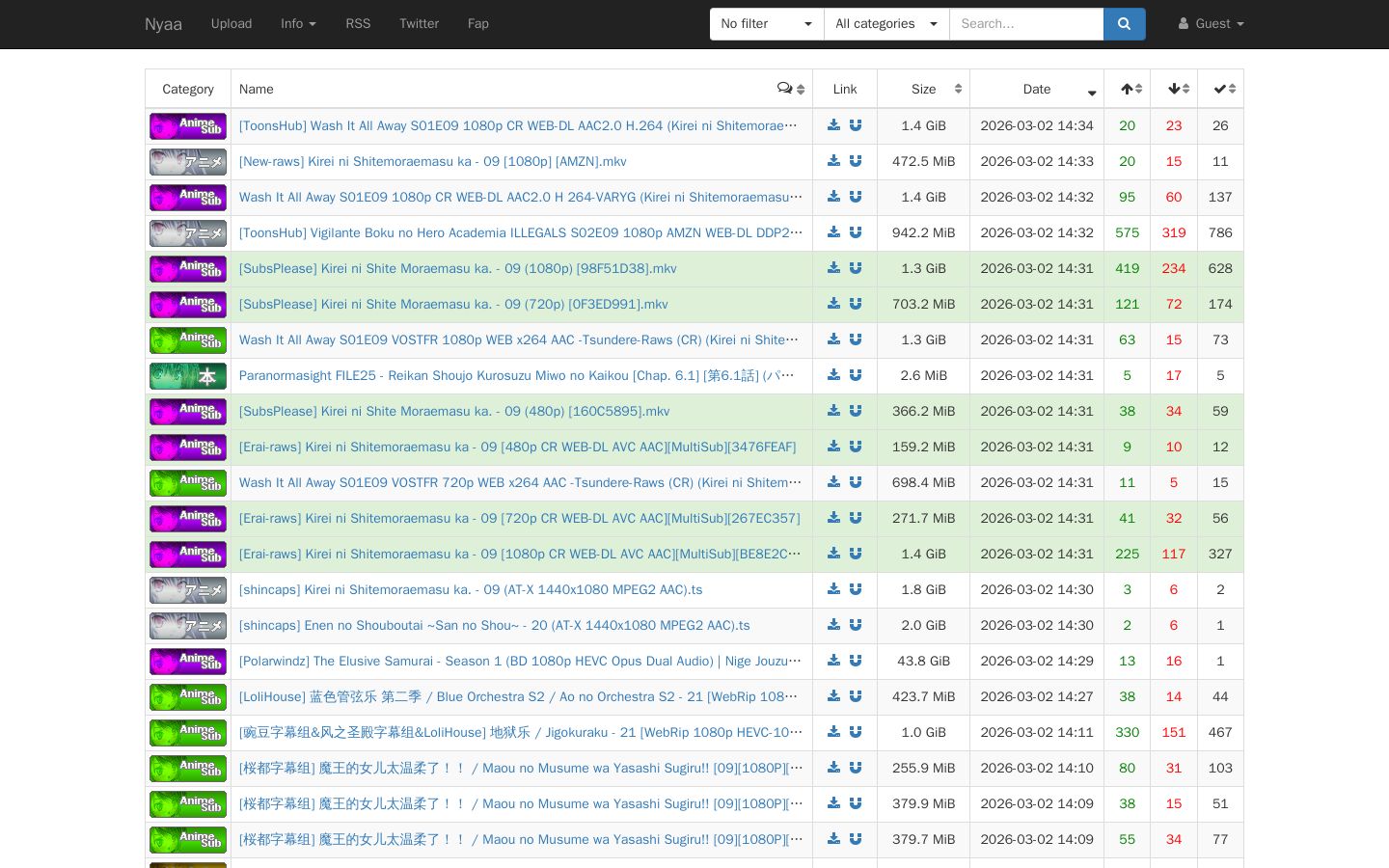Sort table by Size column
1389x868 pixels.
pos(923,89)
